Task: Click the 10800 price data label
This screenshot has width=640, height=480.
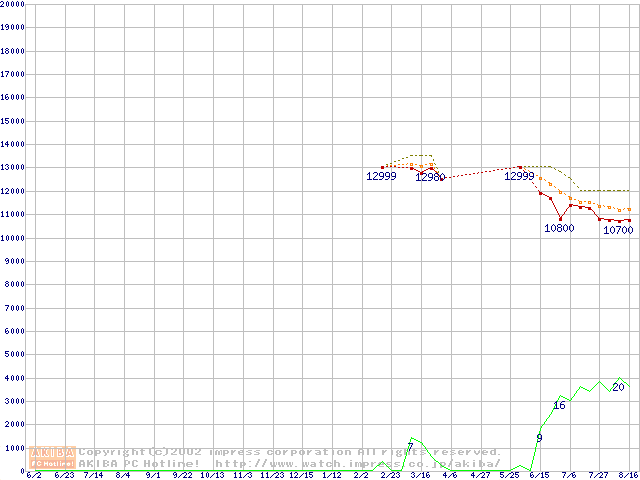Action: click(559, 228)
